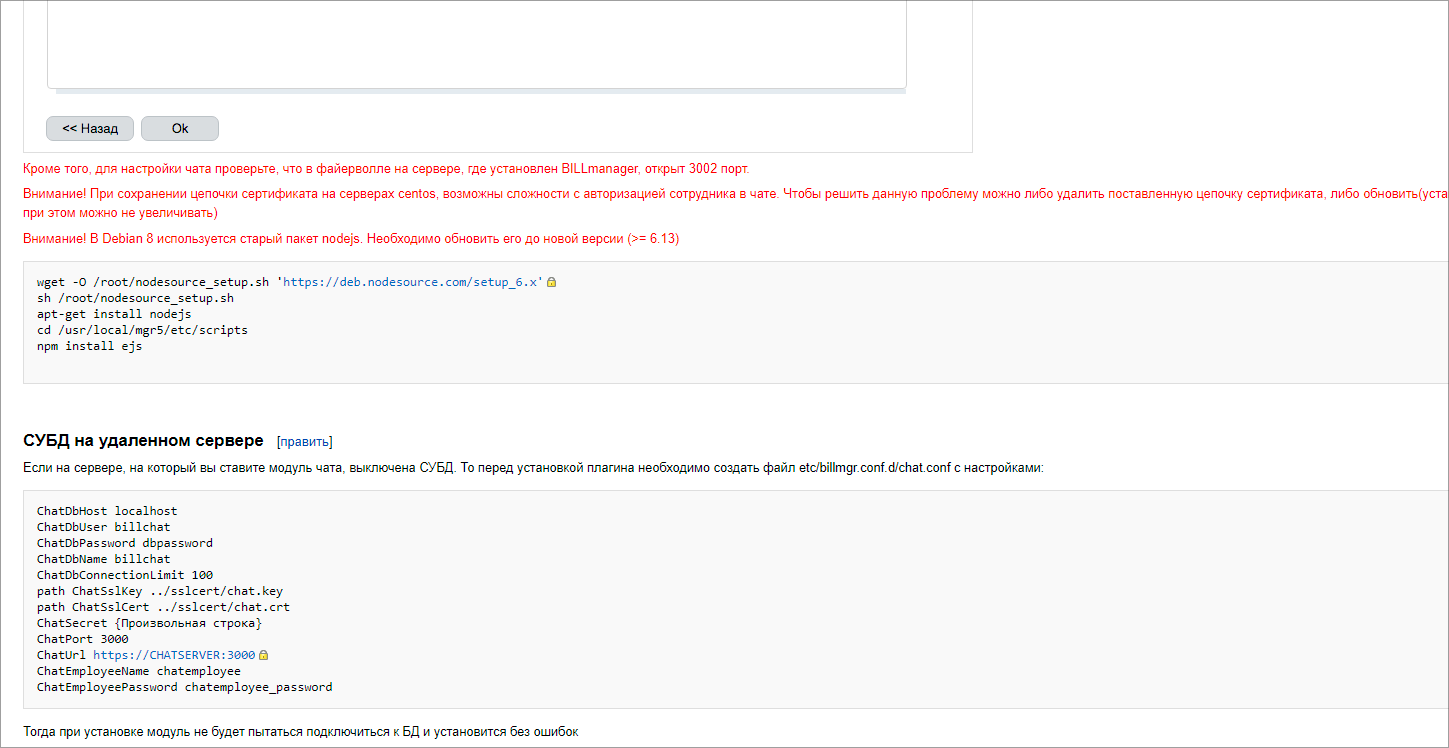Click the line 'sh /root/nodesource_setup.sh'
The height and width of the screenshot is (748, 1449).
(x=135, y=298)
